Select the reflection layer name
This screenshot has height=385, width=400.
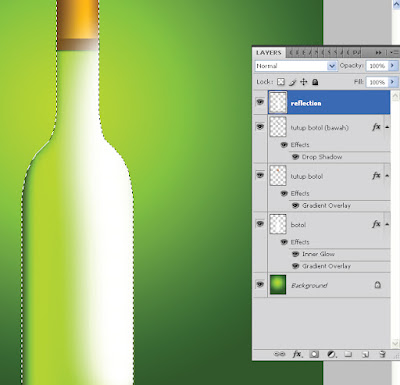click(306, 103)
